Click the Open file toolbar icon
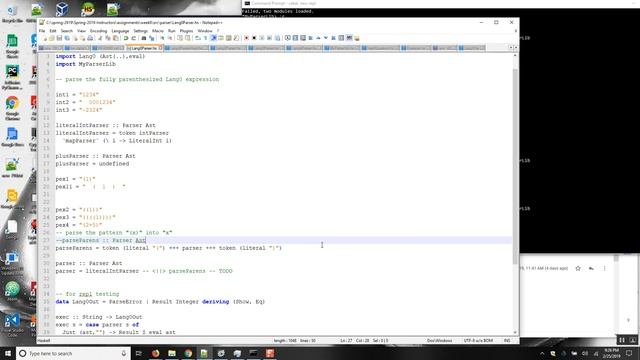 pos(51,38)
